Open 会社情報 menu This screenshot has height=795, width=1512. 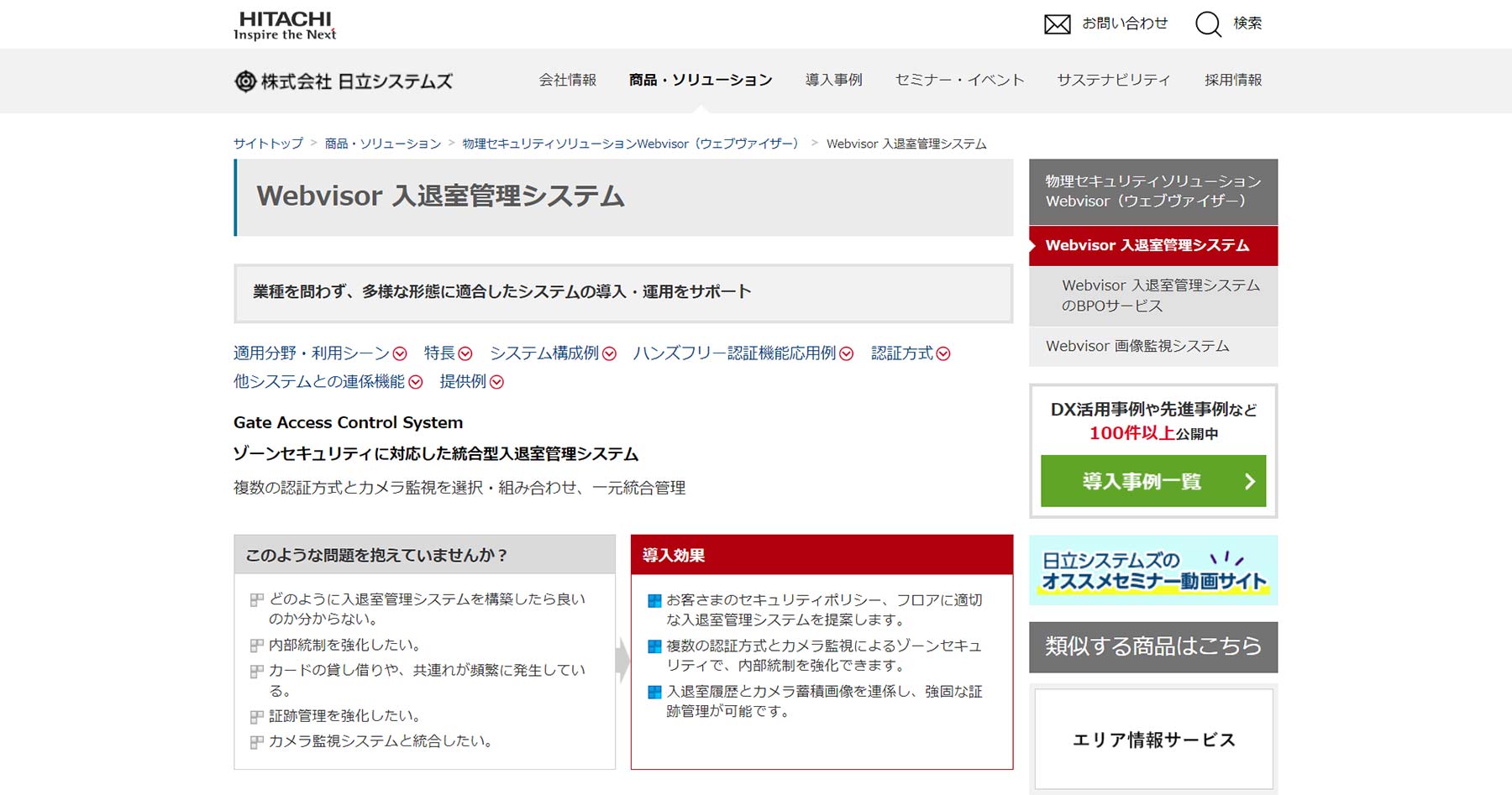tap(568, 80)
